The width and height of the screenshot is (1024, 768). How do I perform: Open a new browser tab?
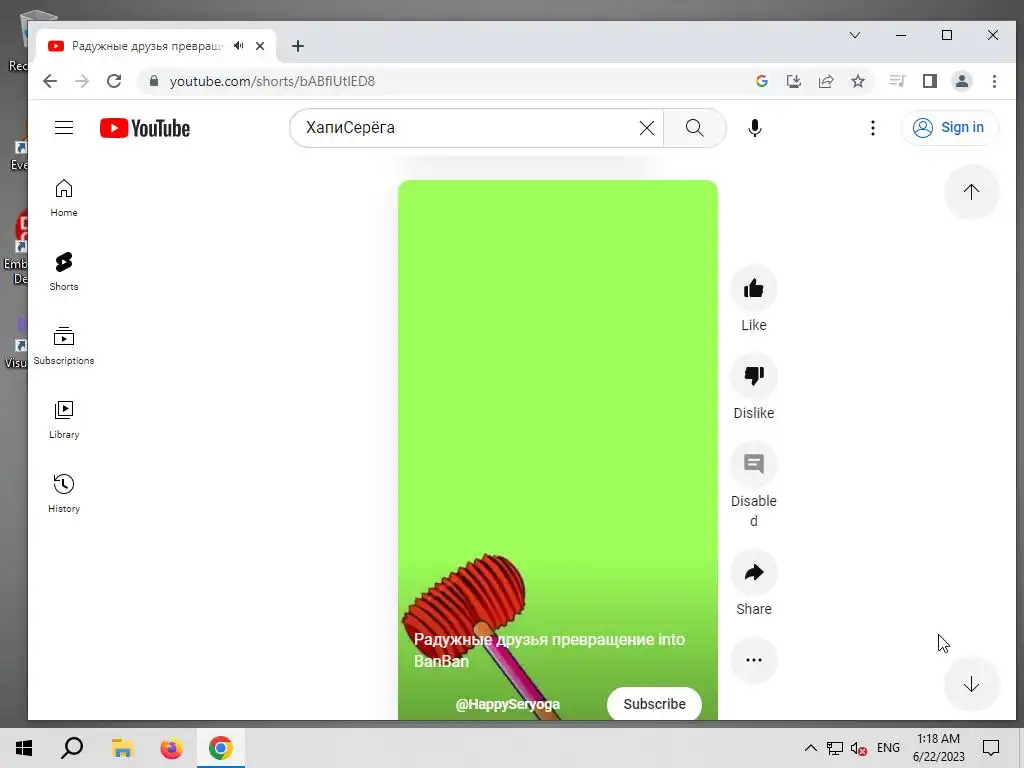298,46
